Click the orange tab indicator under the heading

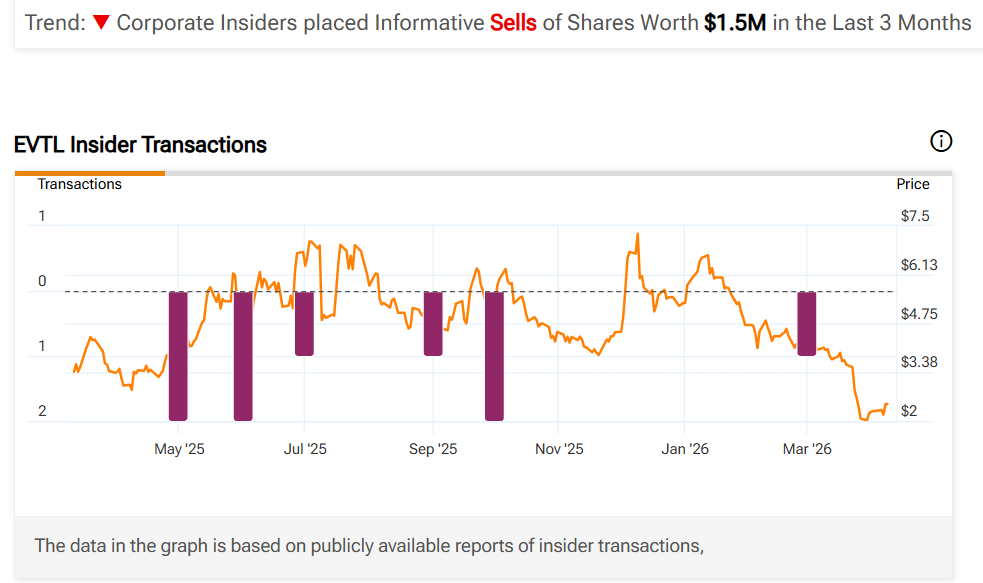pyautogui.click(x=90, y=173)
